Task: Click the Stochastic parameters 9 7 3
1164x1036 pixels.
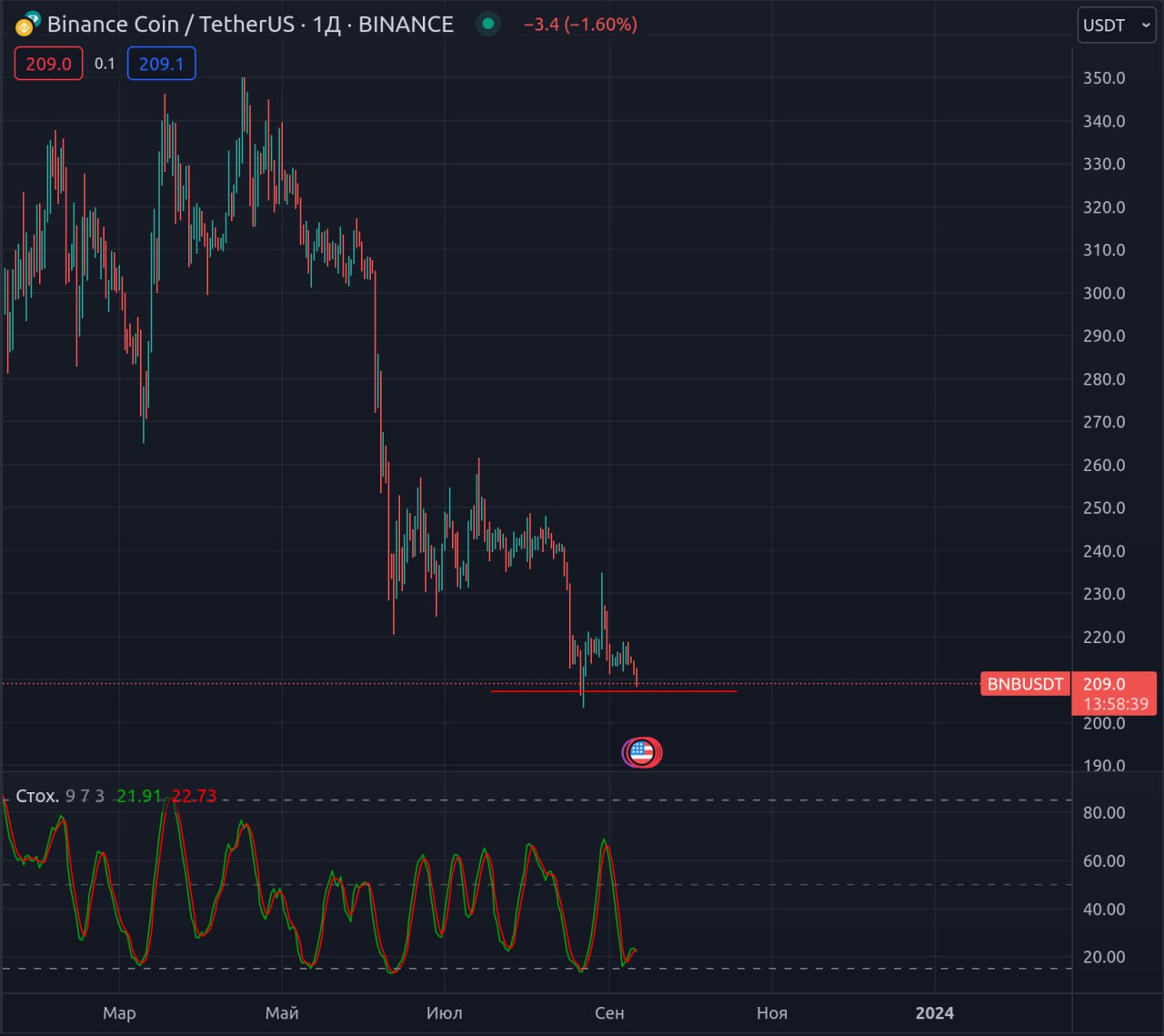Action: point(85,796)
